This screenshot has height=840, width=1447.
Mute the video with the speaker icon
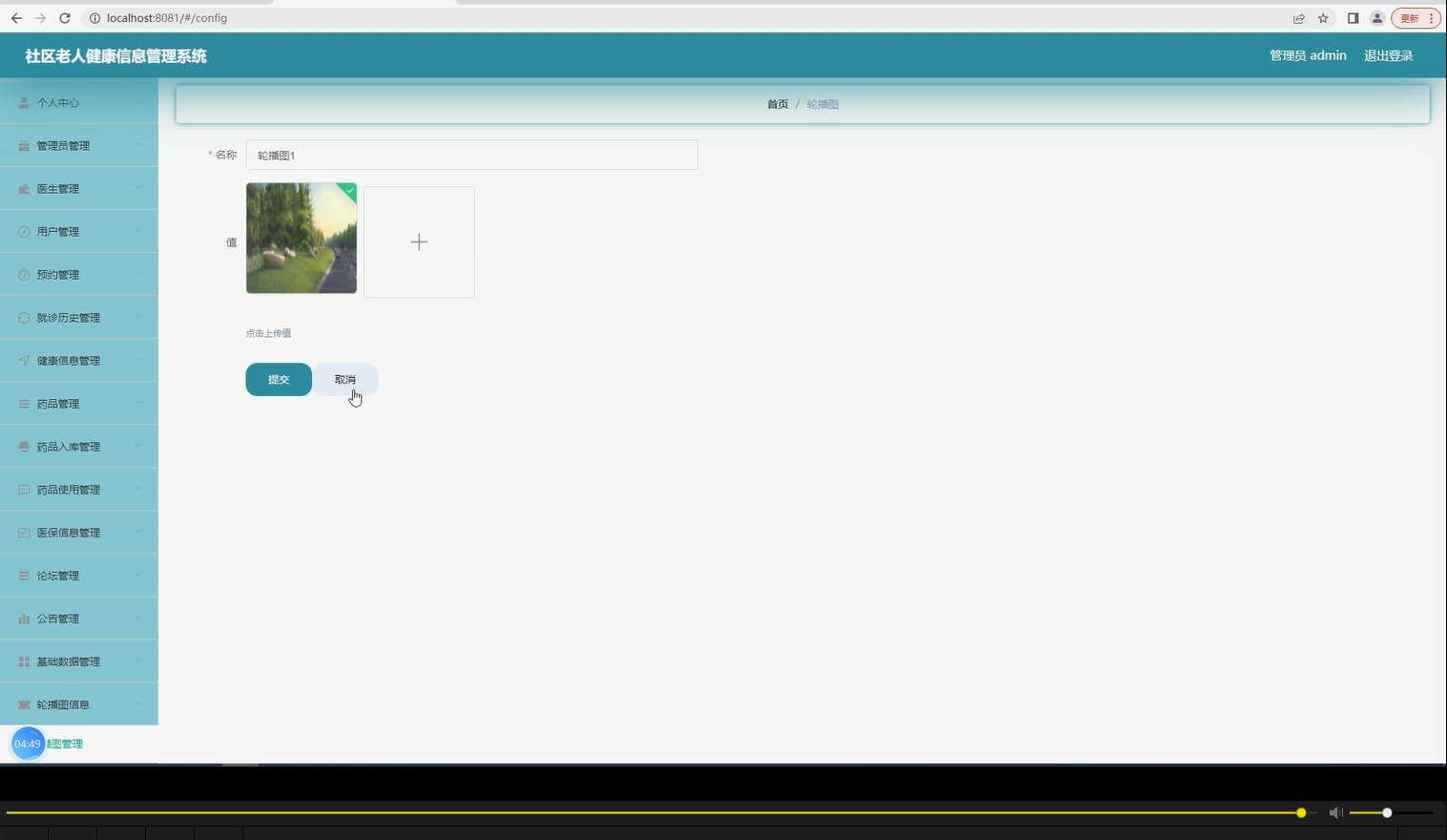coord(1336,812)
